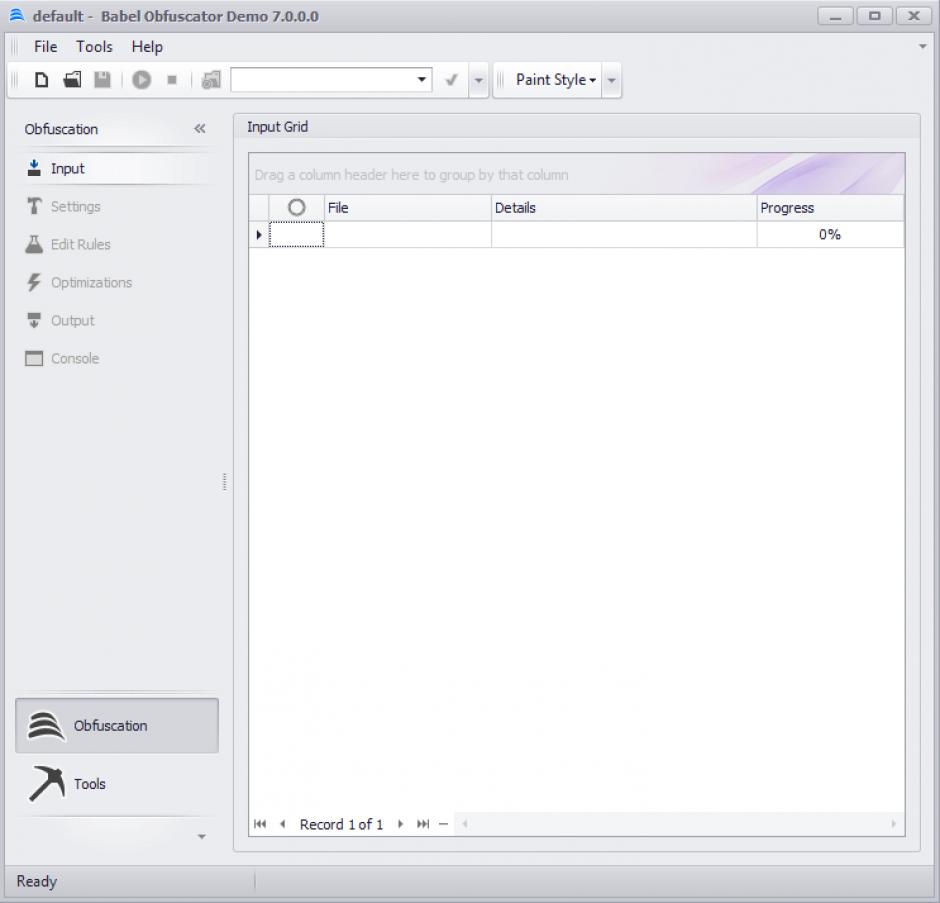Save project with the floppy disk icon
Viewport: 940px width, 903px height.
pos(103,80)
